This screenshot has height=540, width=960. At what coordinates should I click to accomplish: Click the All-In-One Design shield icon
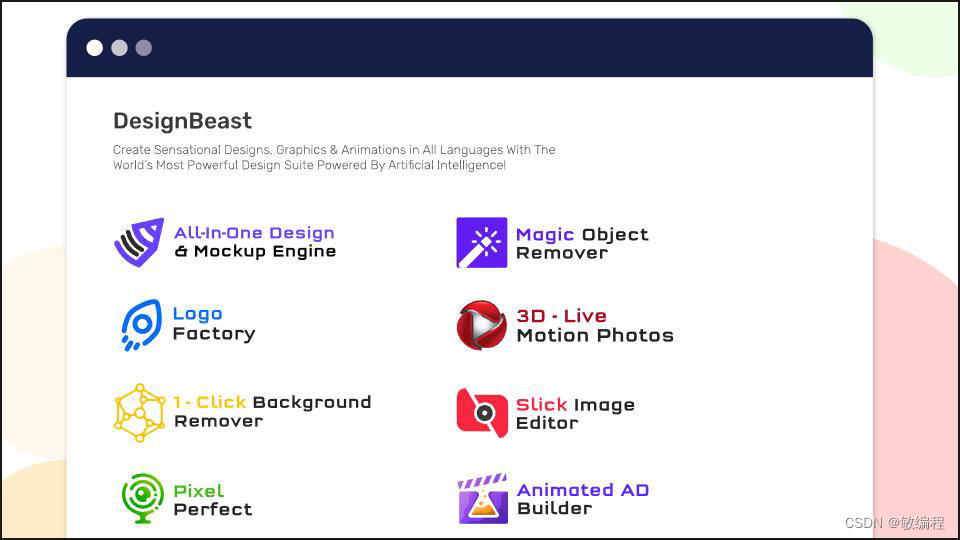click(139, 242)
